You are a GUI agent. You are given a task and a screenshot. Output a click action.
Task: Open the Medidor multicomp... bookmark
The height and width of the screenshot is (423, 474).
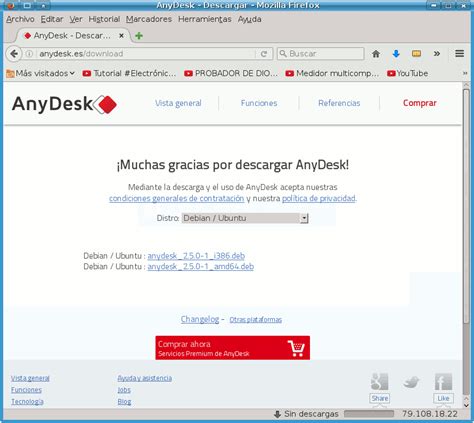[x=332, y=73]
